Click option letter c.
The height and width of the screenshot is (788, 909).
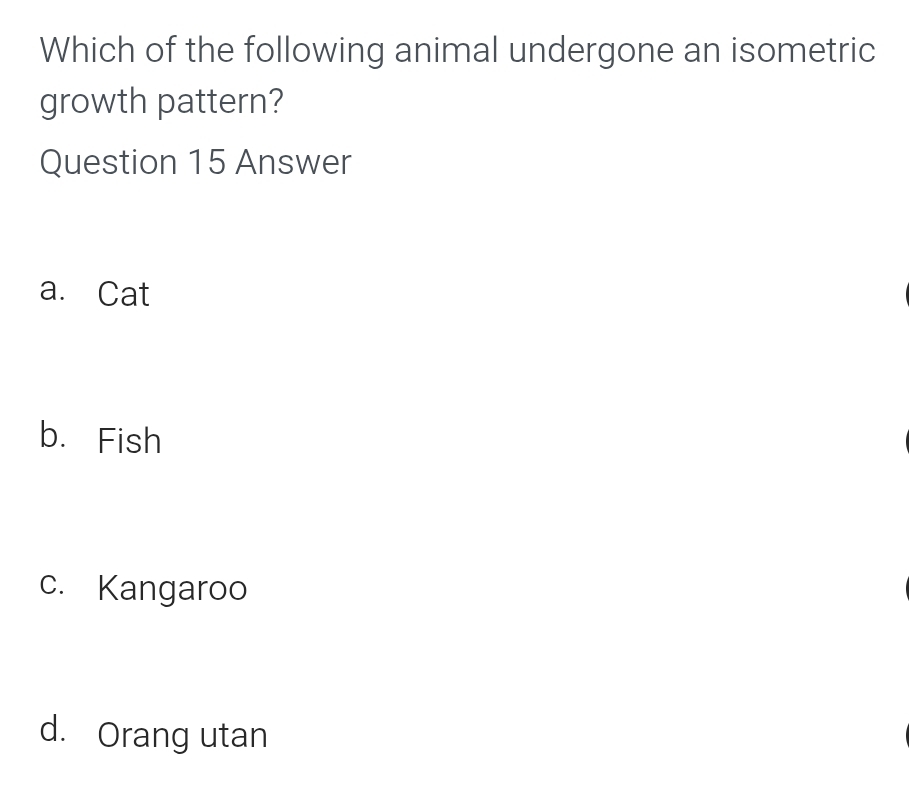53,585
